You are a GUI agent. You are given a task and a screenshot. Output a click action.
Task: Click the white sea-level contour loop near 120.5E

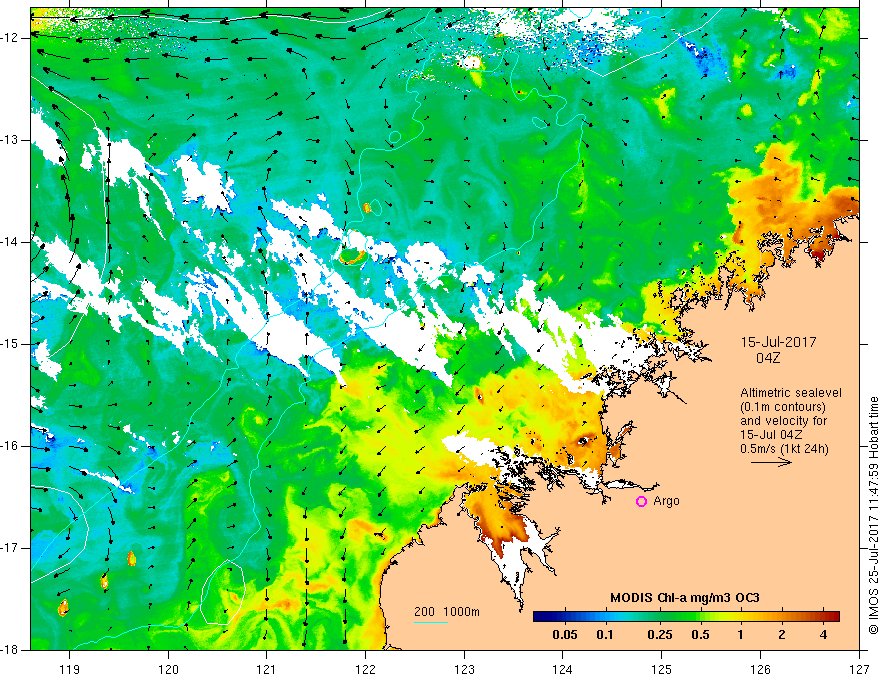223,592
